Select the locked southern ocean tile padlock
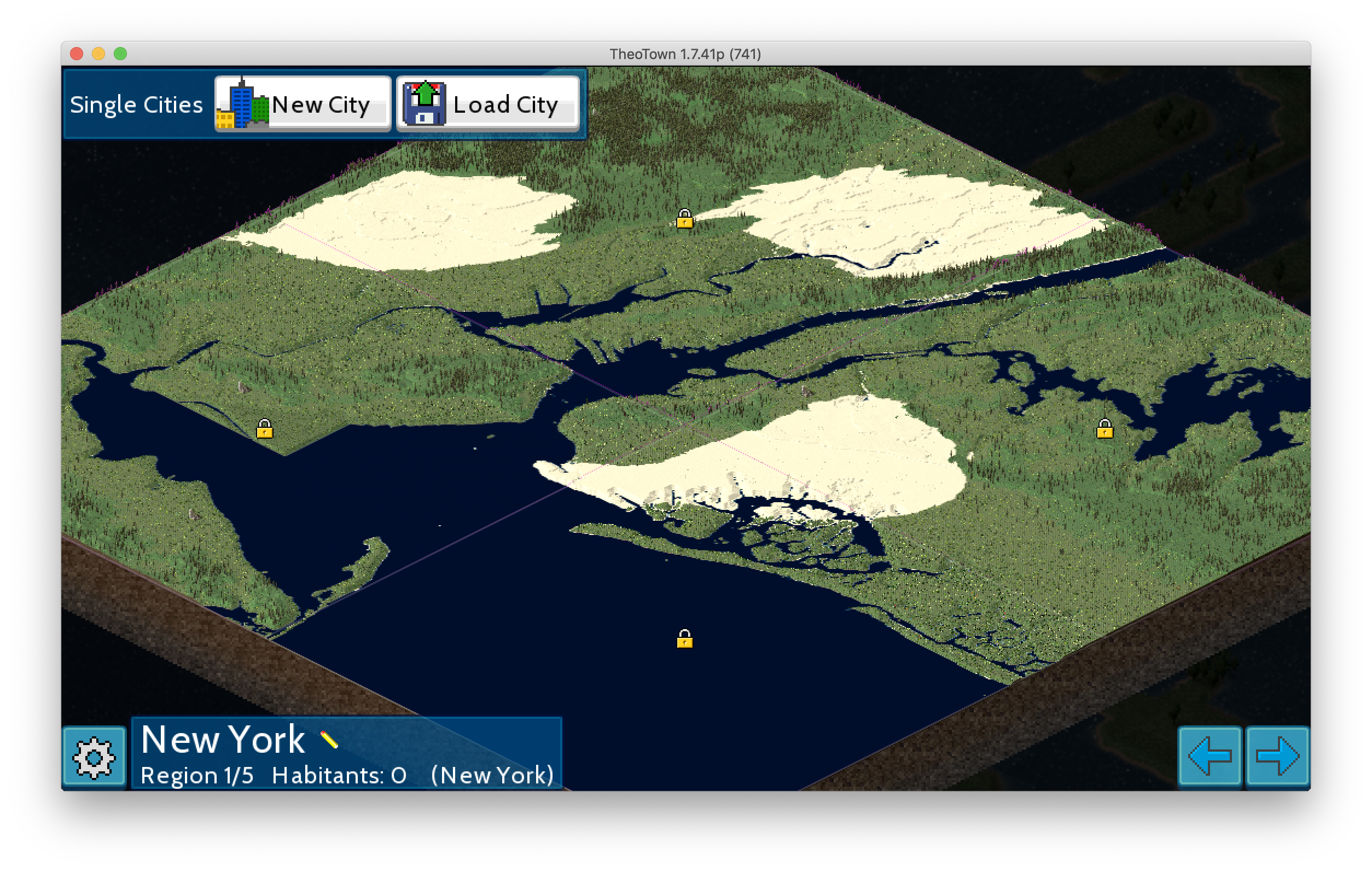The width and height of the screenshot is (1372, 872). (x=684, y=638)
